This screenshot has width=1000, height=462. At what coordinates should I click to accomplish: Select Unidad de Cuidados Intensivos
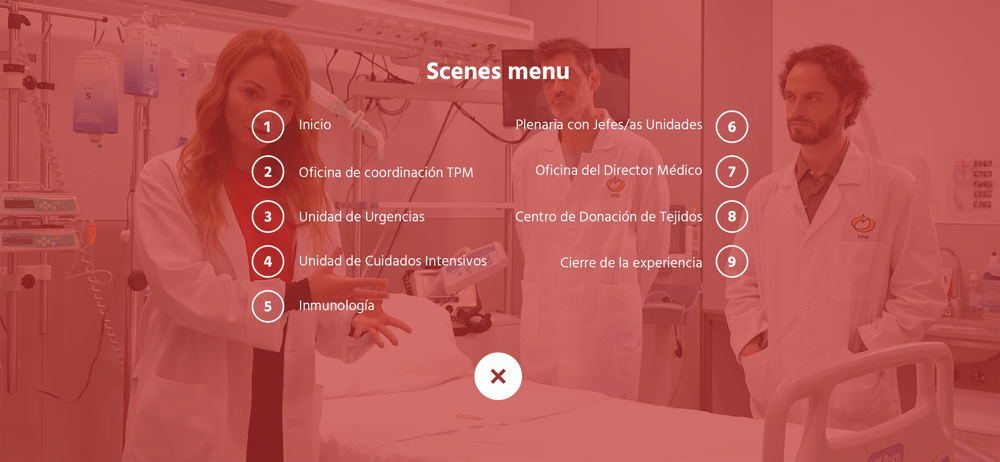(393, 261)
